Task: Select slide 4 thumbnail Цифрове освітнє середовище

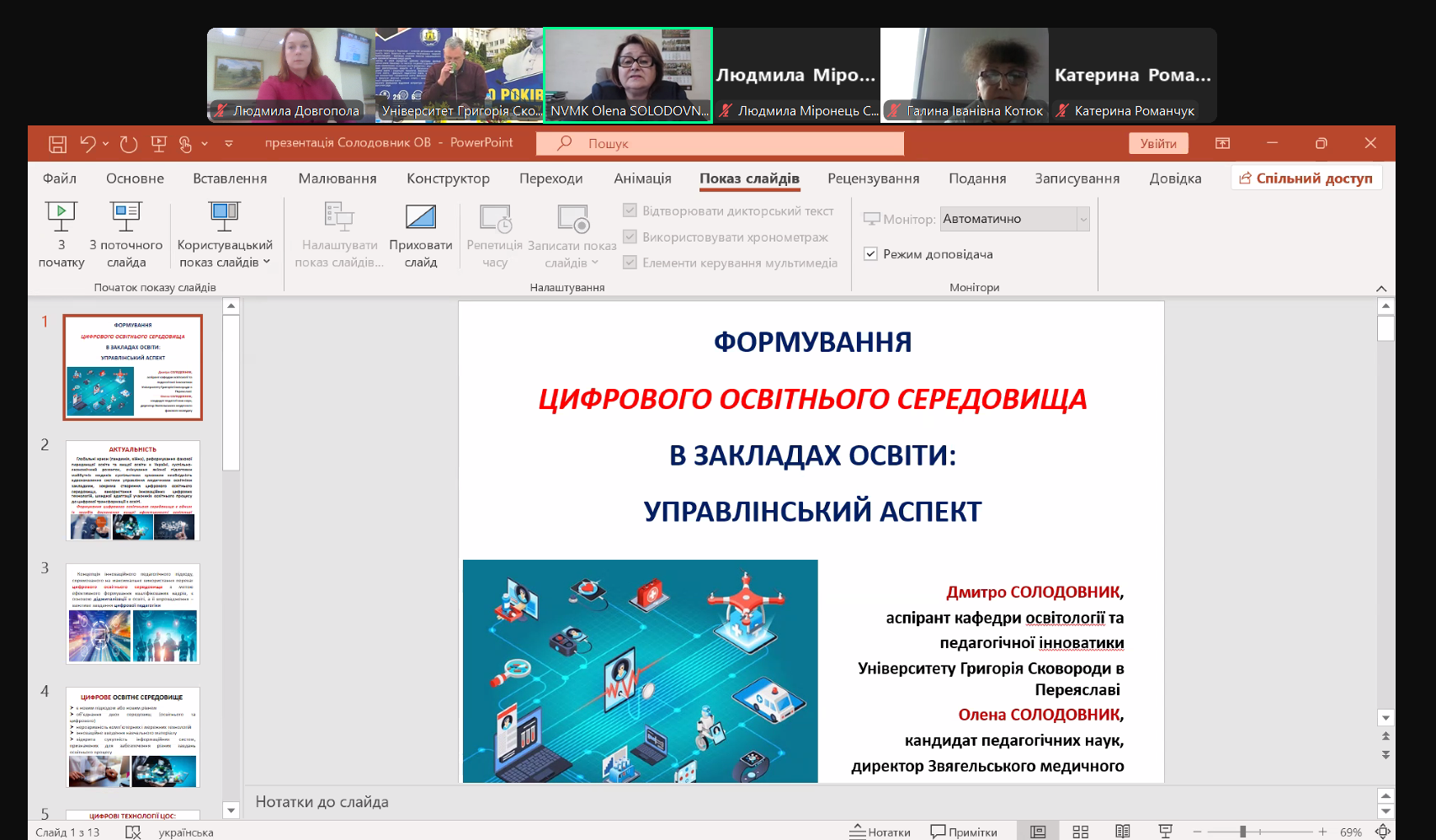Action: tap(133, 737)
